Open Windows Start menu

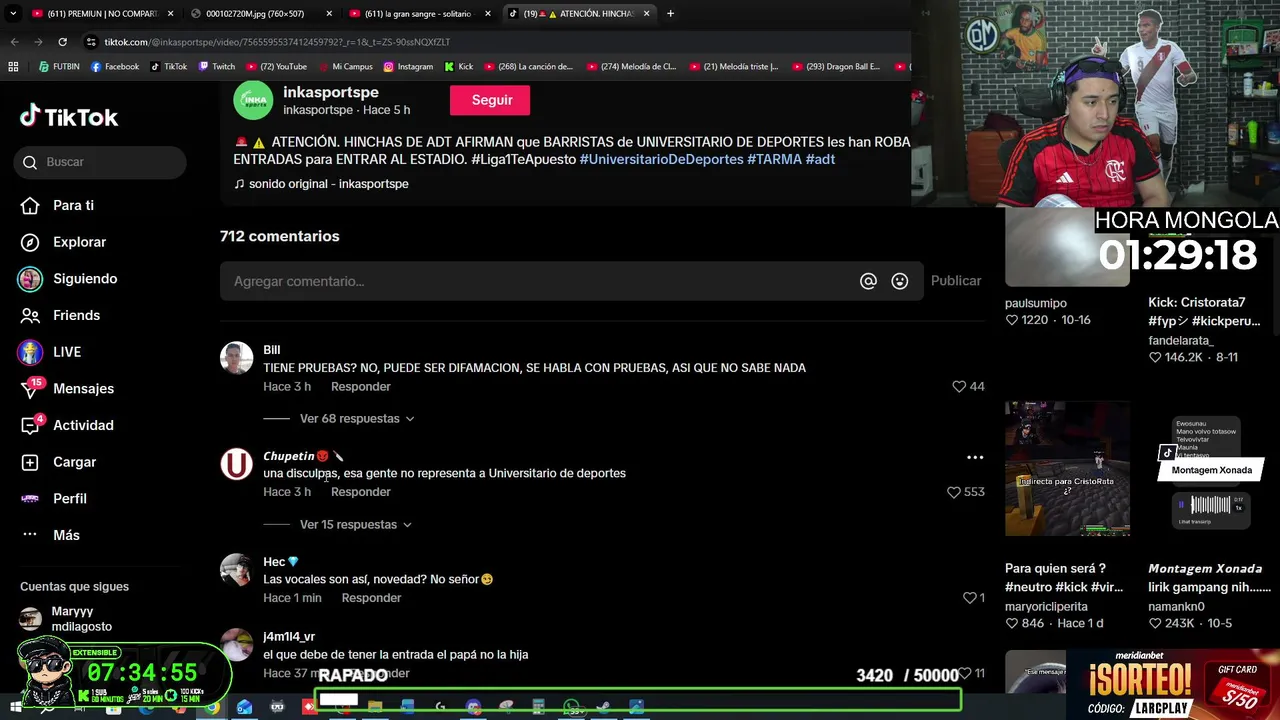click(14, 707)
